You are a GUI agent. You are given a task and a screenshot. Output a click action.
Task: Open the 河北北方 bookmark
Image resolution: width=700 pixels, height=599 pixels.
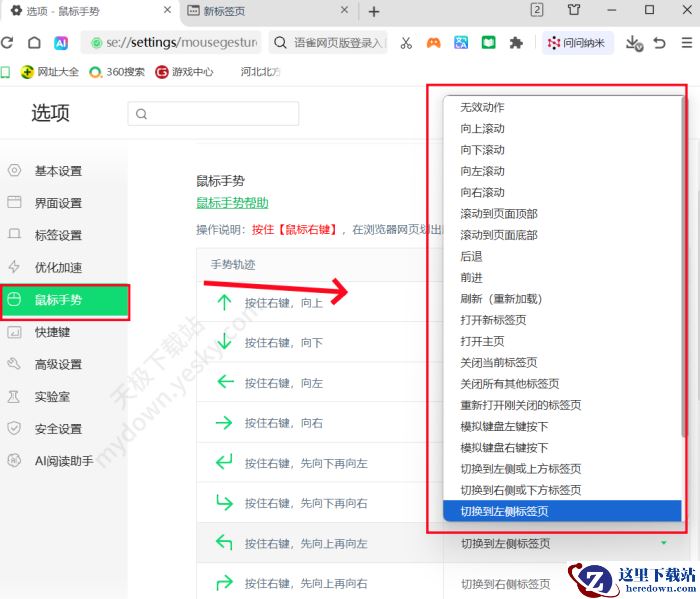[x=260, y=72]
